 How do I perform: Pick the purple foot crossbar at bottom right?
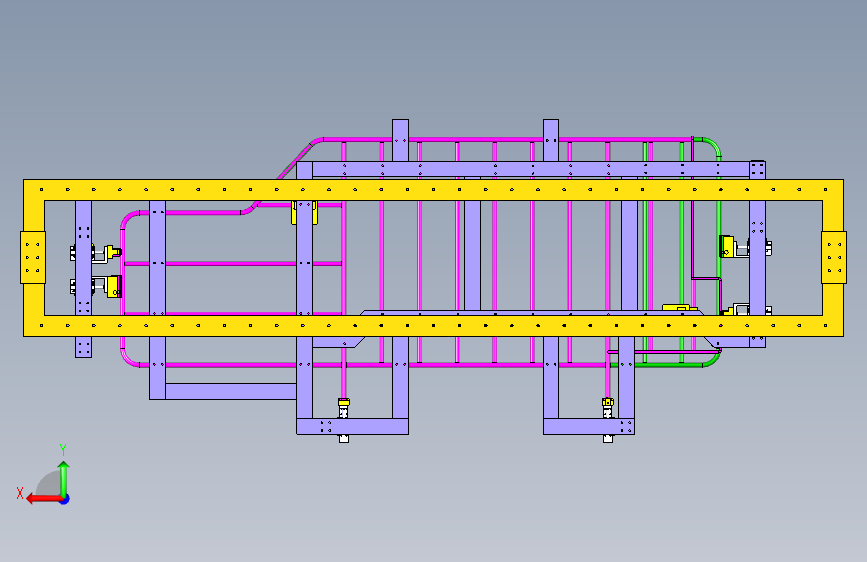[x=589, y=426]
